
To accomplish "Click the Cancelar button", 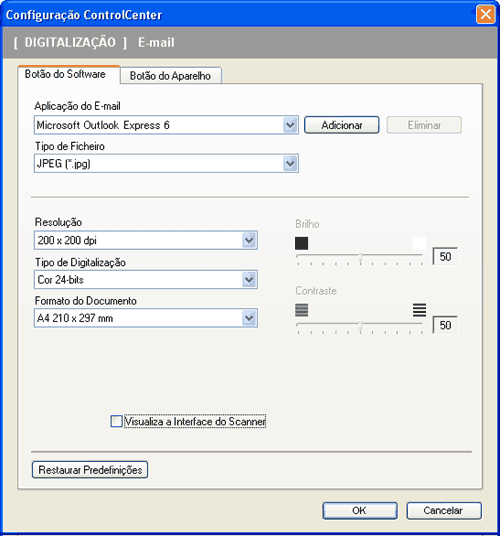I will (444, 510).
